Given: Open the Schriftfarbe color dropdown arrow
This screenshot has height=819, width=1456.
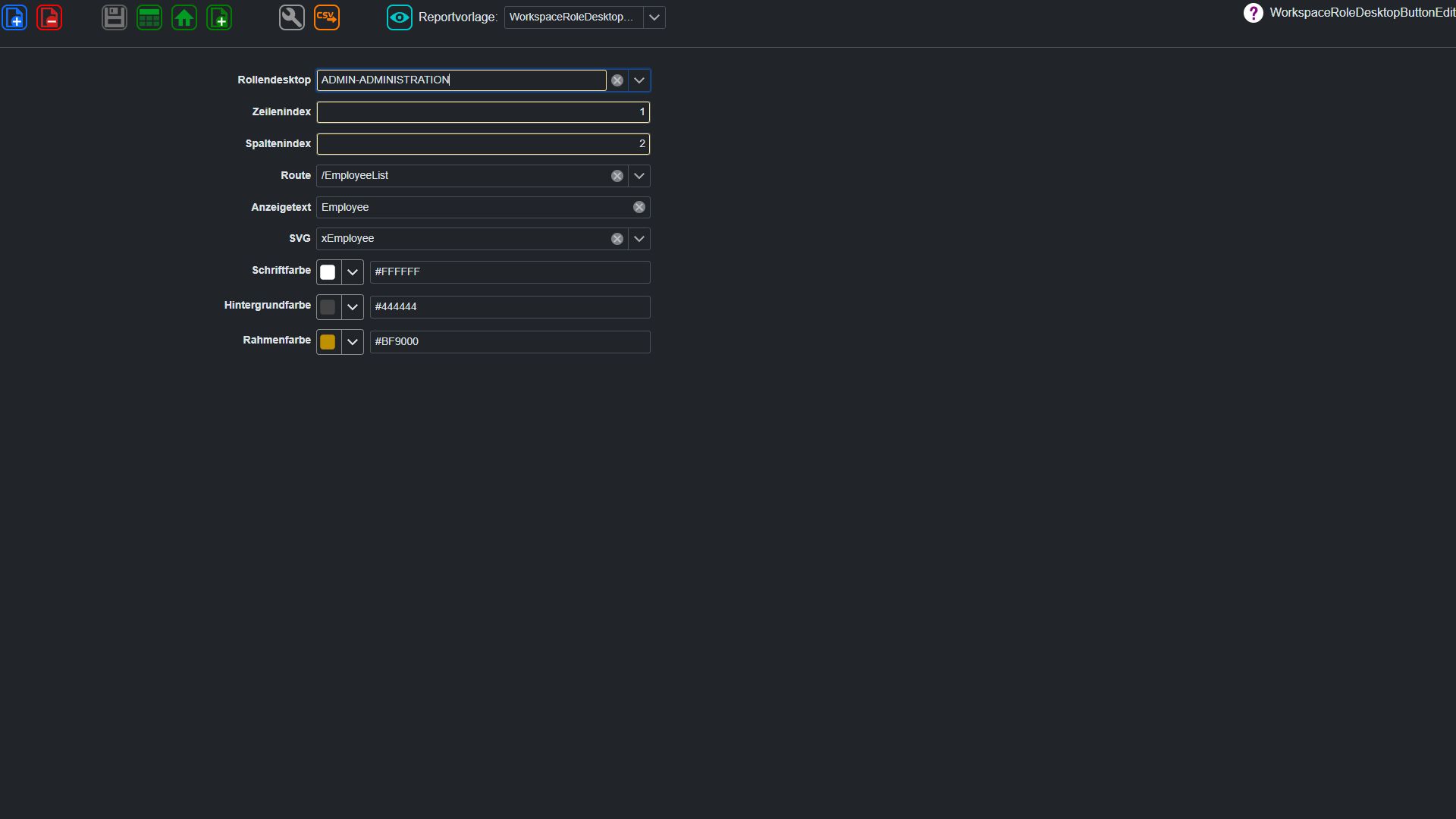Looking at the screenshot, I should 353,272.
